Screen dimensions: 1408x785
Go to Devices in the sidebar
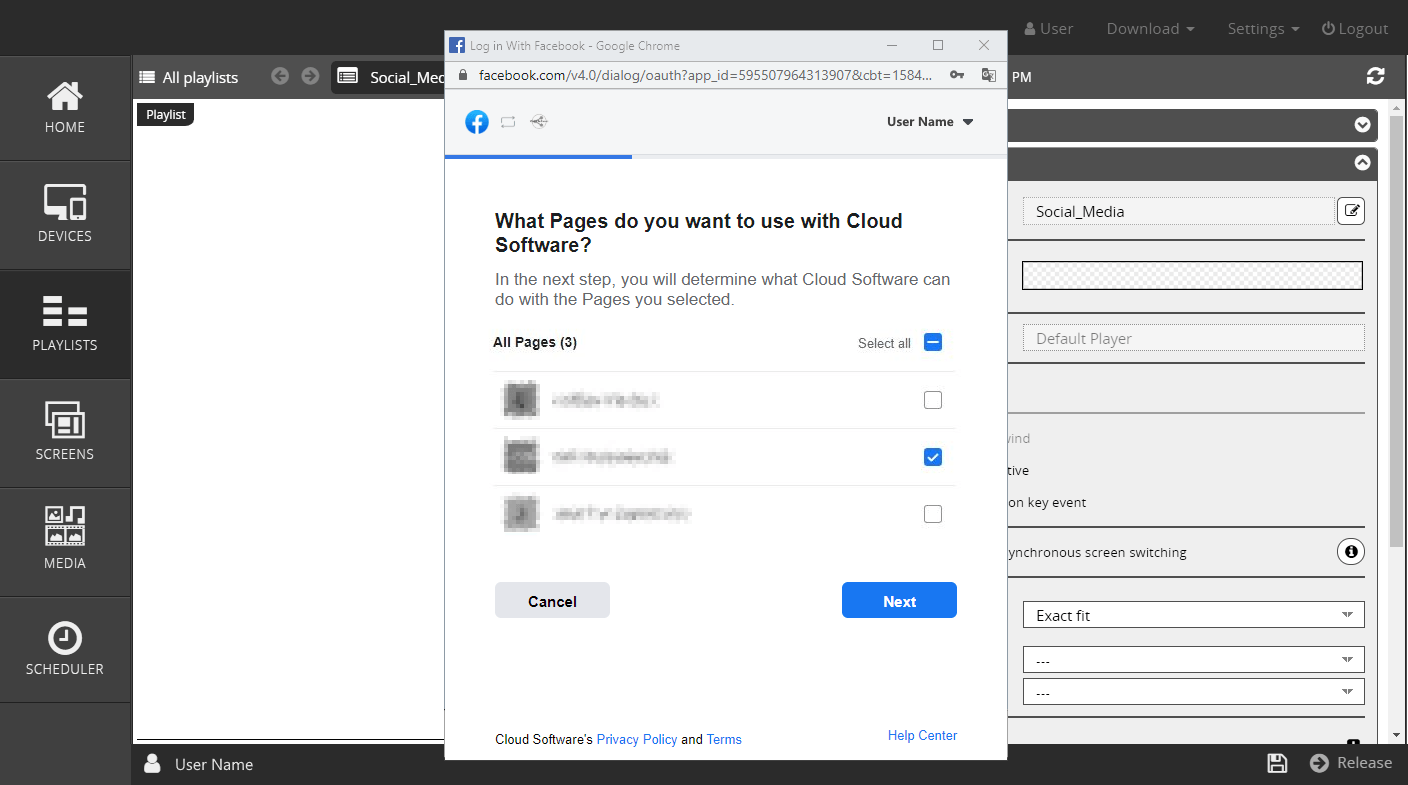click(65, 215)
